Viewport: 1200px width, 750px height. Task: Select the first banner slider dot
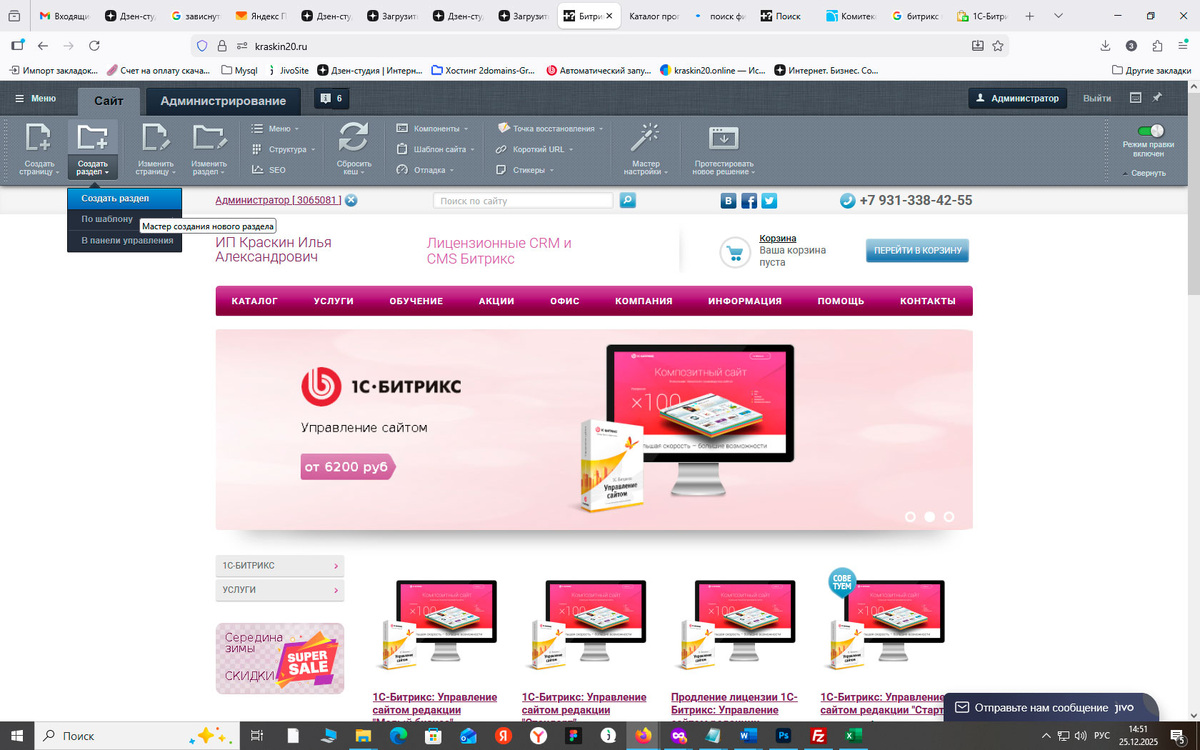point(910,517)
